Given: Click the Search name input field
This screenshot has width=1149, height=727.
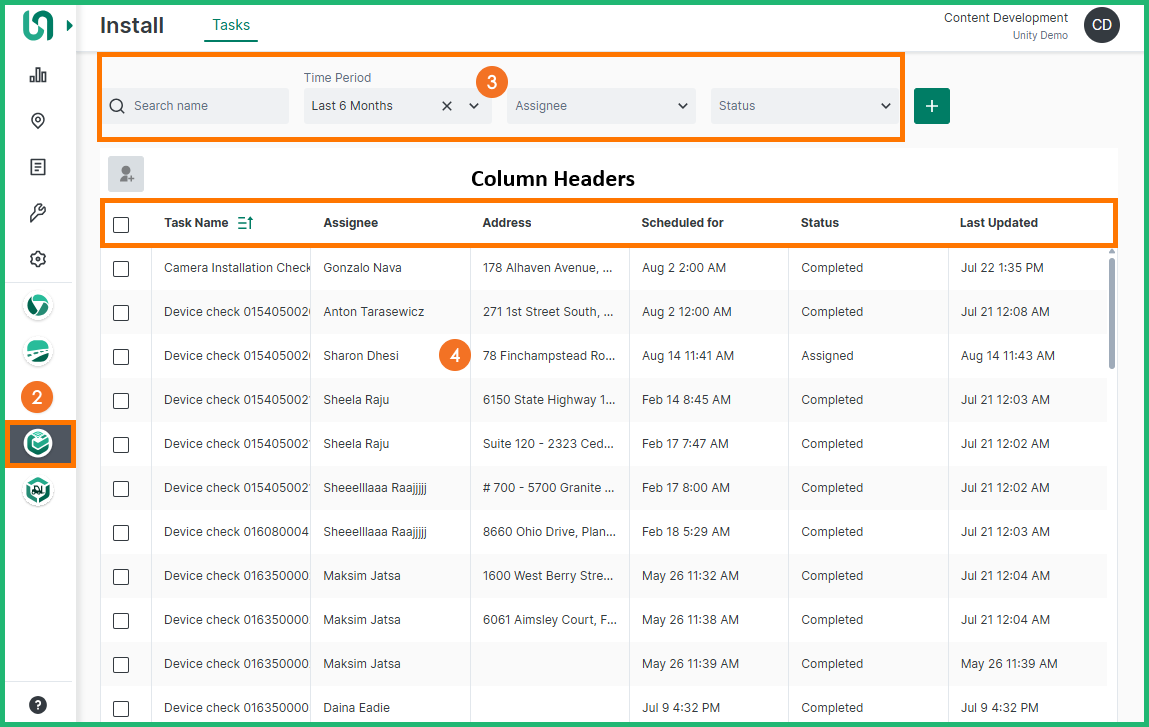Looking at the screenshot, I should pos(207,106).
